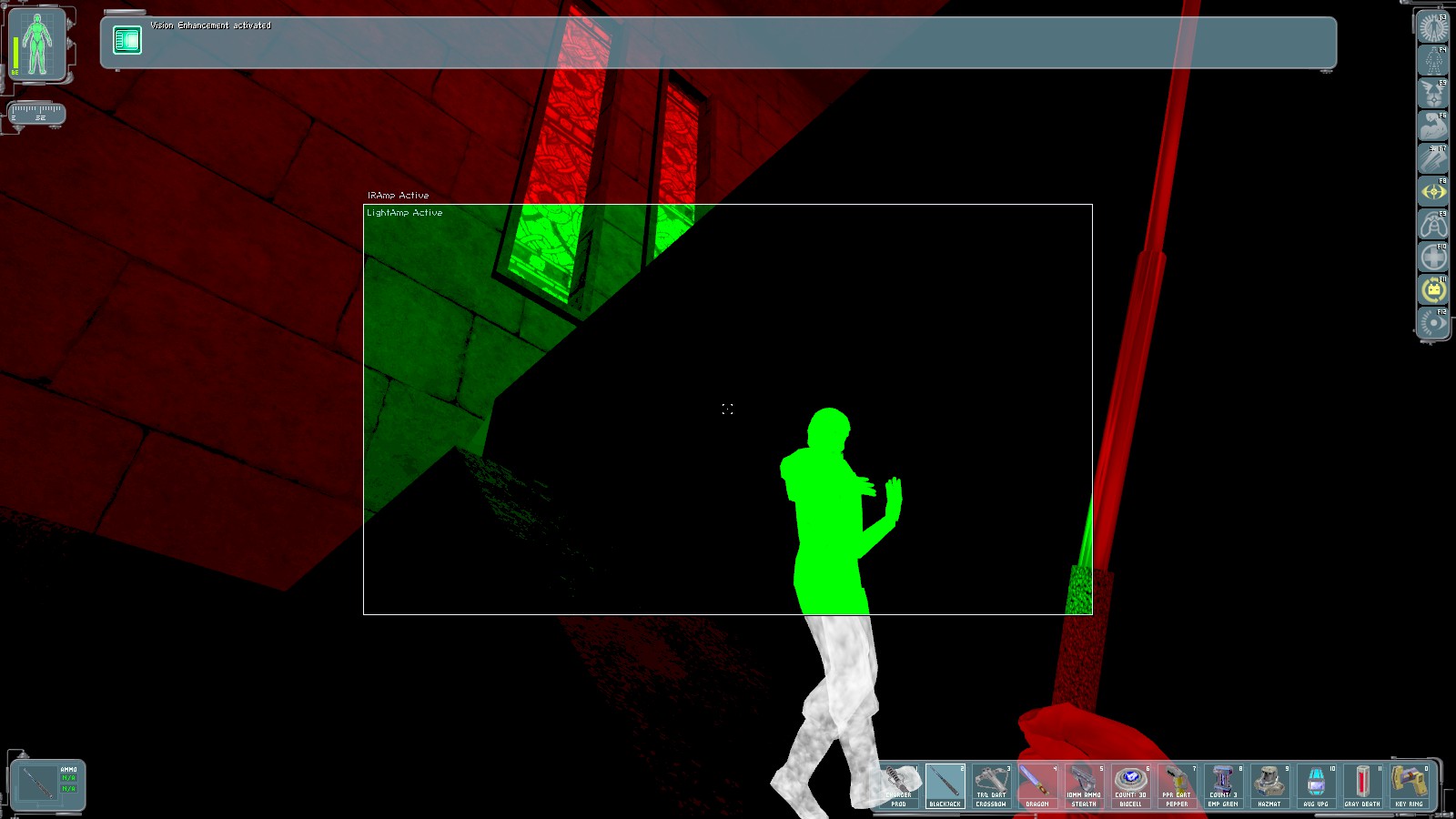Use the Aug Upg canister
The image size is (1456, 819).
pyautogui.click(x=1316, y=786)
